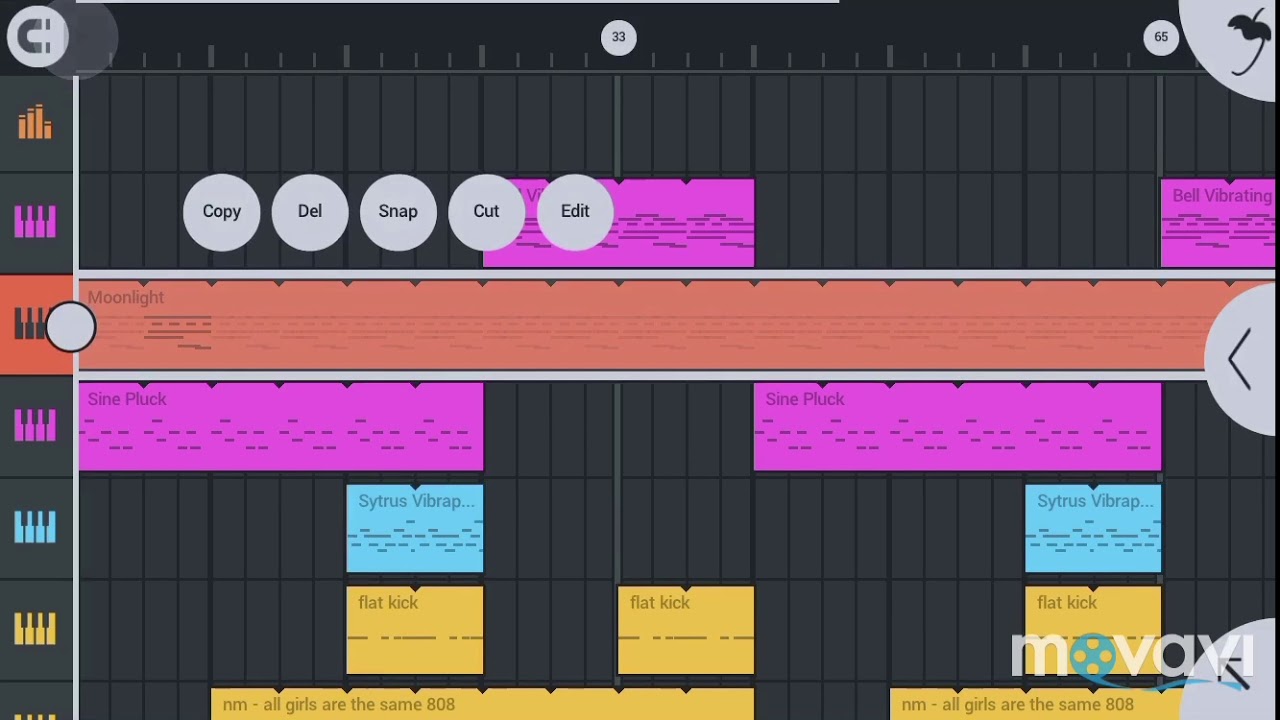This screenshot has height=720, width=1280.
Task: Select the first flat kick clip
Action: [415, 631]
